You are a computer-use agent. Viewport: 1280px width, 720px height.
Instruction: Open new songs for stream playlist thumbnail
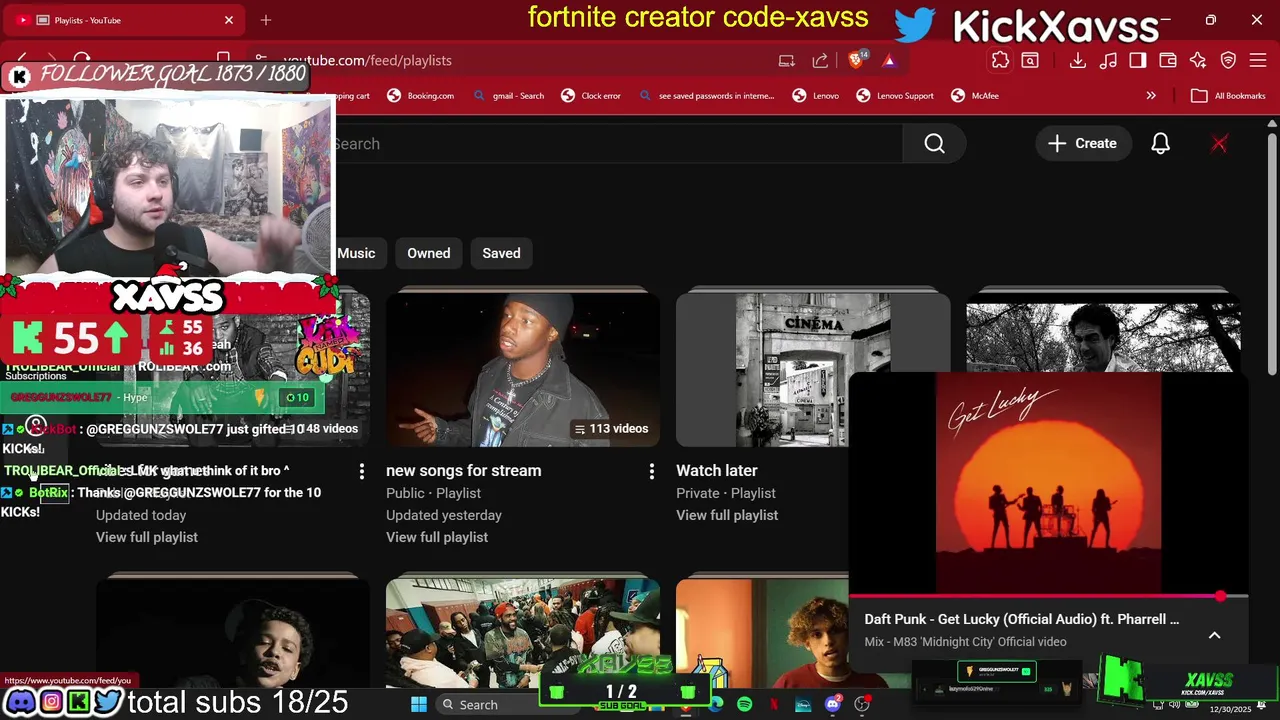tap(523, 369)
